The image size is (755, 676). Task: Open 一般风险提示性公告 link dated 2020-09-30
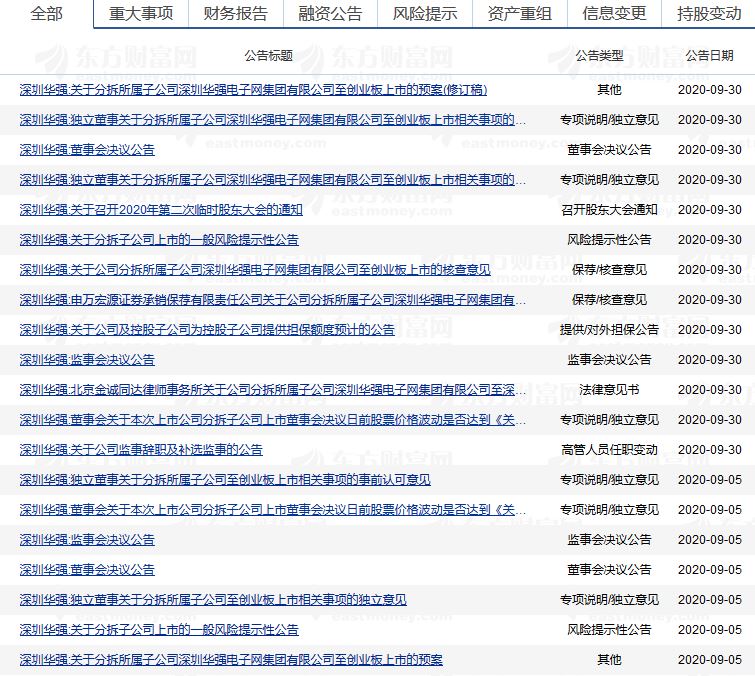(x=159, y=240)
